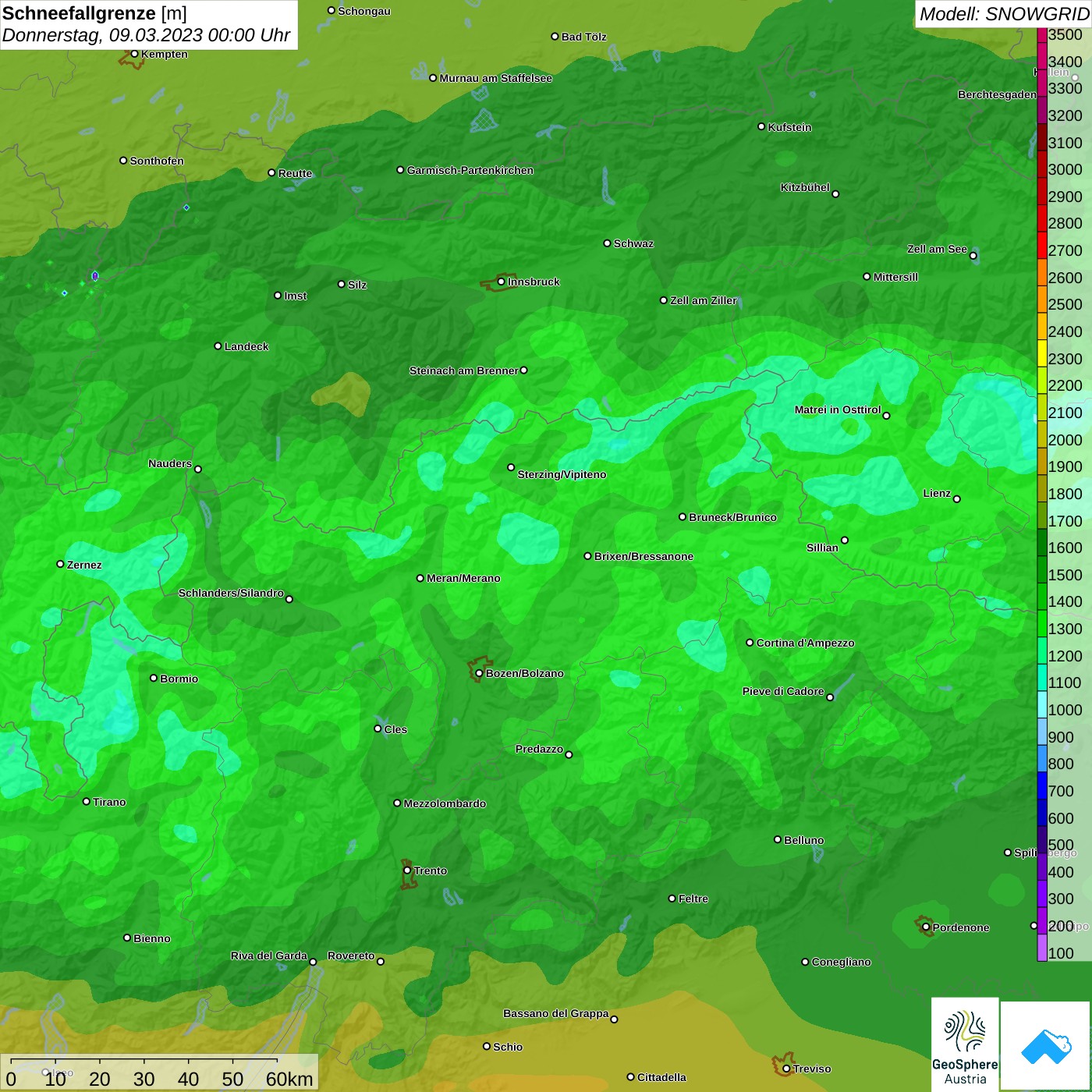
Task: Pick the Kempten city marker dot
Action: click(x=134, y=54)
